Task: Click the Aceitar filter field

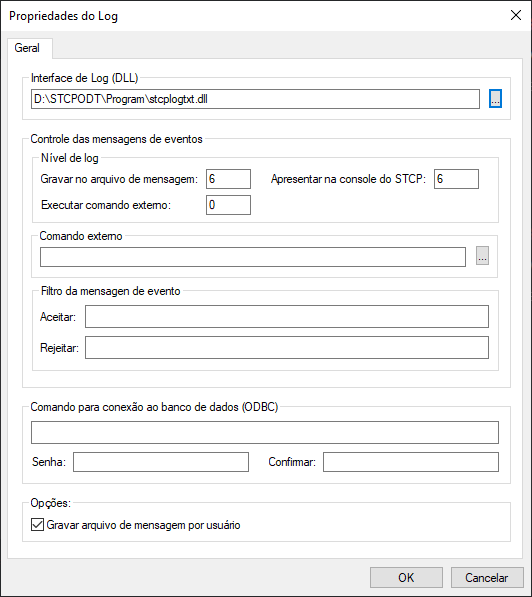Action: [x=287, y=316]
